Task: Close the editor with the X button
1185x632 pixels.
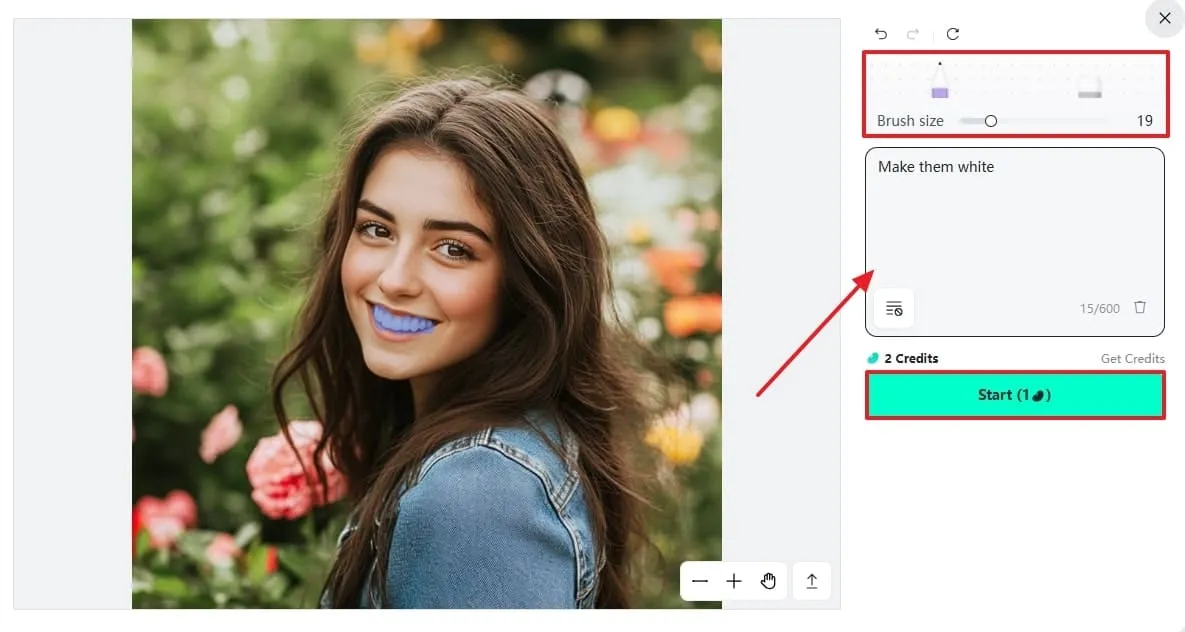Action: point(1165,18)
